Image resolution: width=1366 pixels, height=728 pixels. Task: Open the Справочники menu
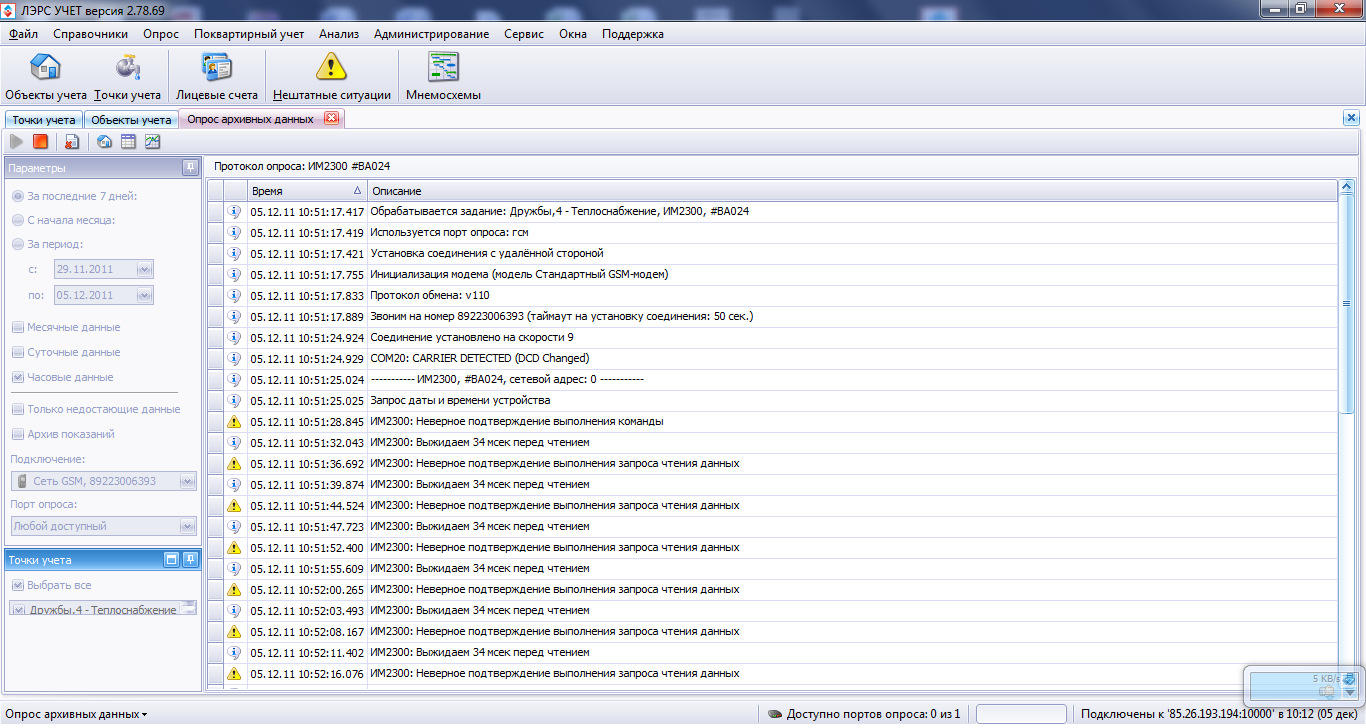(91, 34)
